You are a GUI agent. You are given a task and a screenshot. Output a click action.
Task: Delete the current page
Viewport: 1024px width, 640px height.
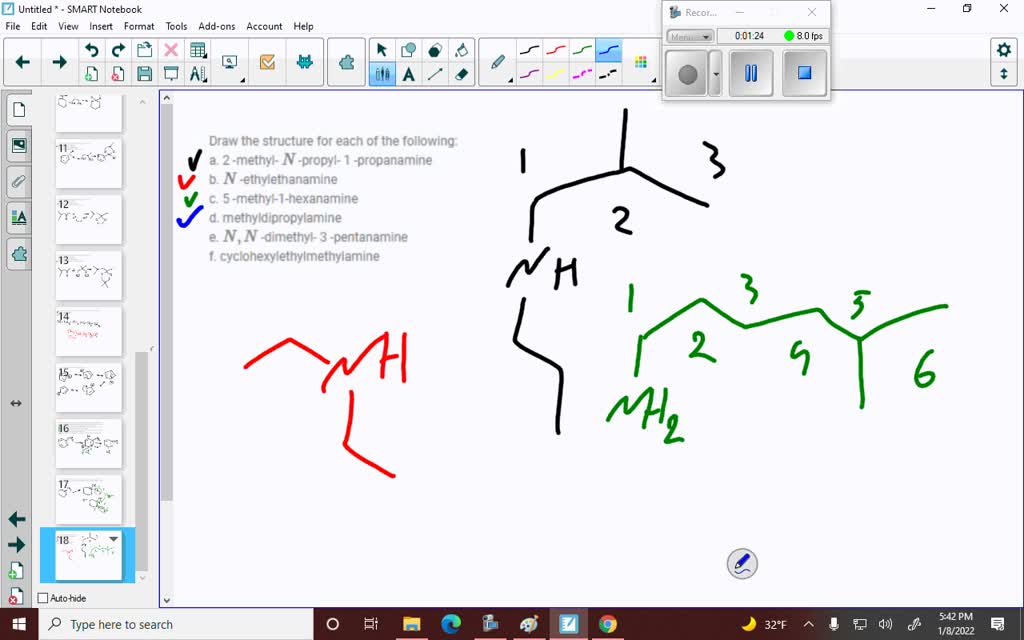click(x=118, y=74)
